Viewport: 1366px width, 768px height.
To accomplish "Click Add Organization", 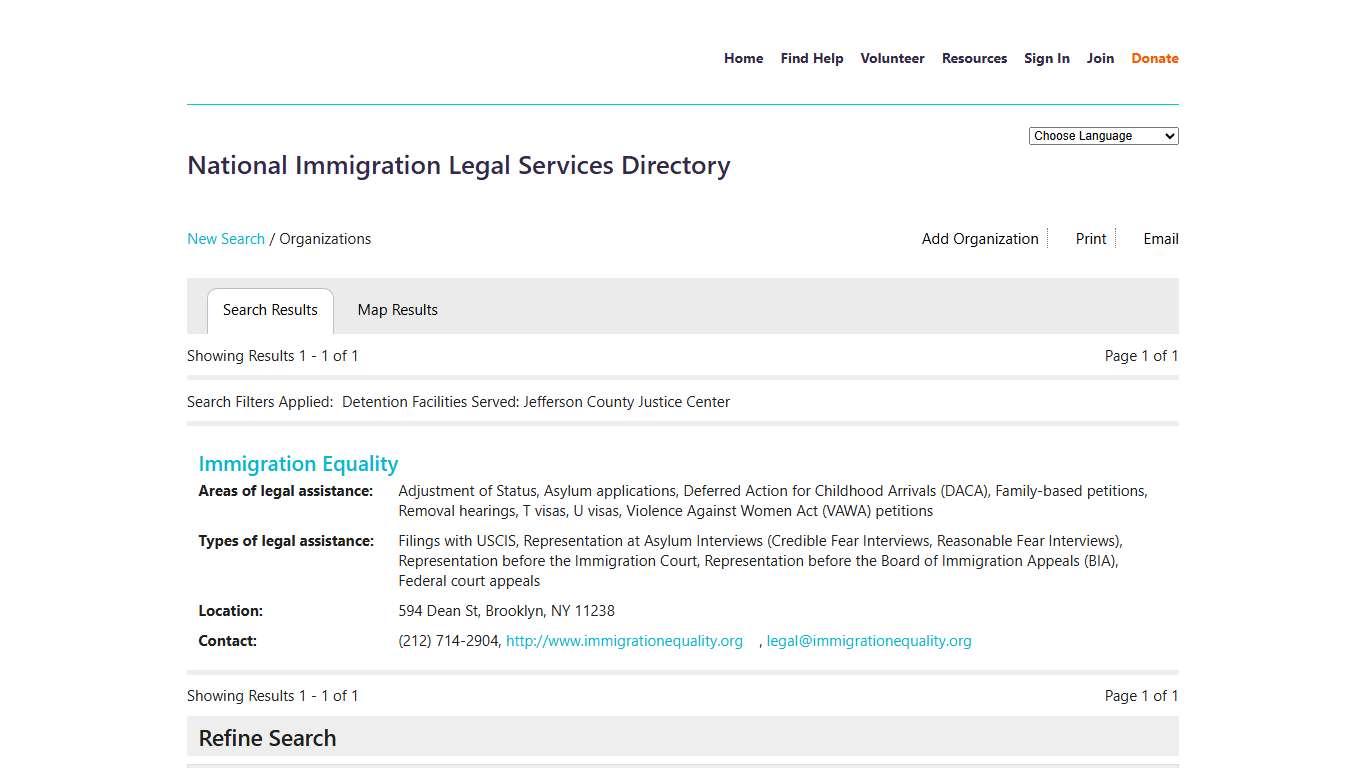I will (979, 238).
